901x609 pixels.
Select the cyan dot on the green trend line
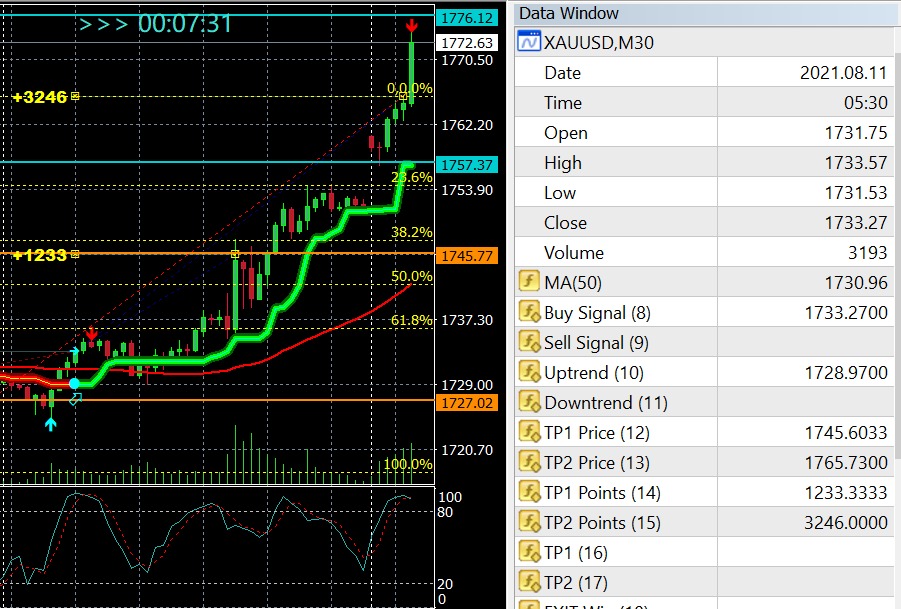pyautogui.click(x=74, y=383)
